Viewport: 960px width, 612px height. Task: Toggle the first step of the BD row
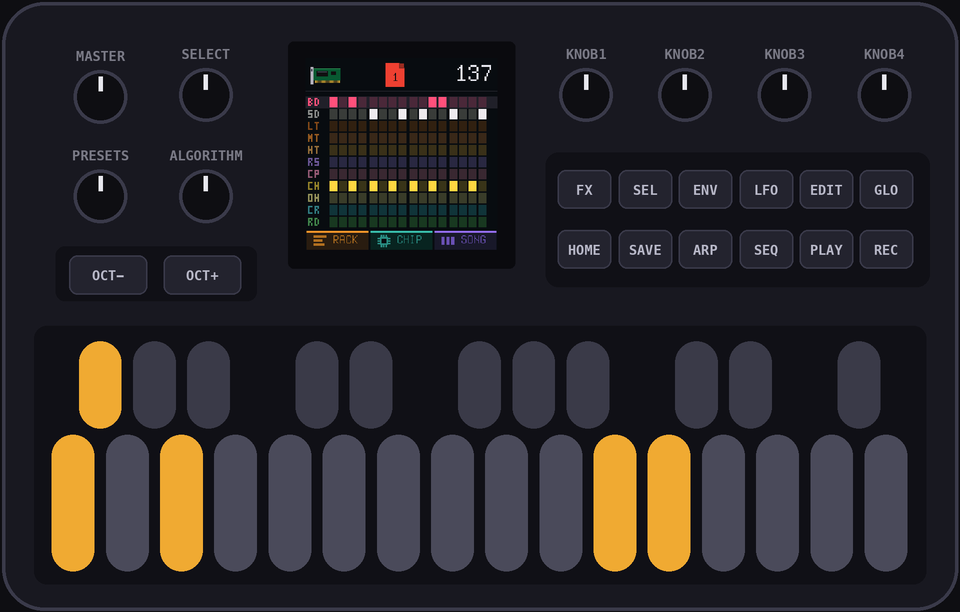(334, 102)
